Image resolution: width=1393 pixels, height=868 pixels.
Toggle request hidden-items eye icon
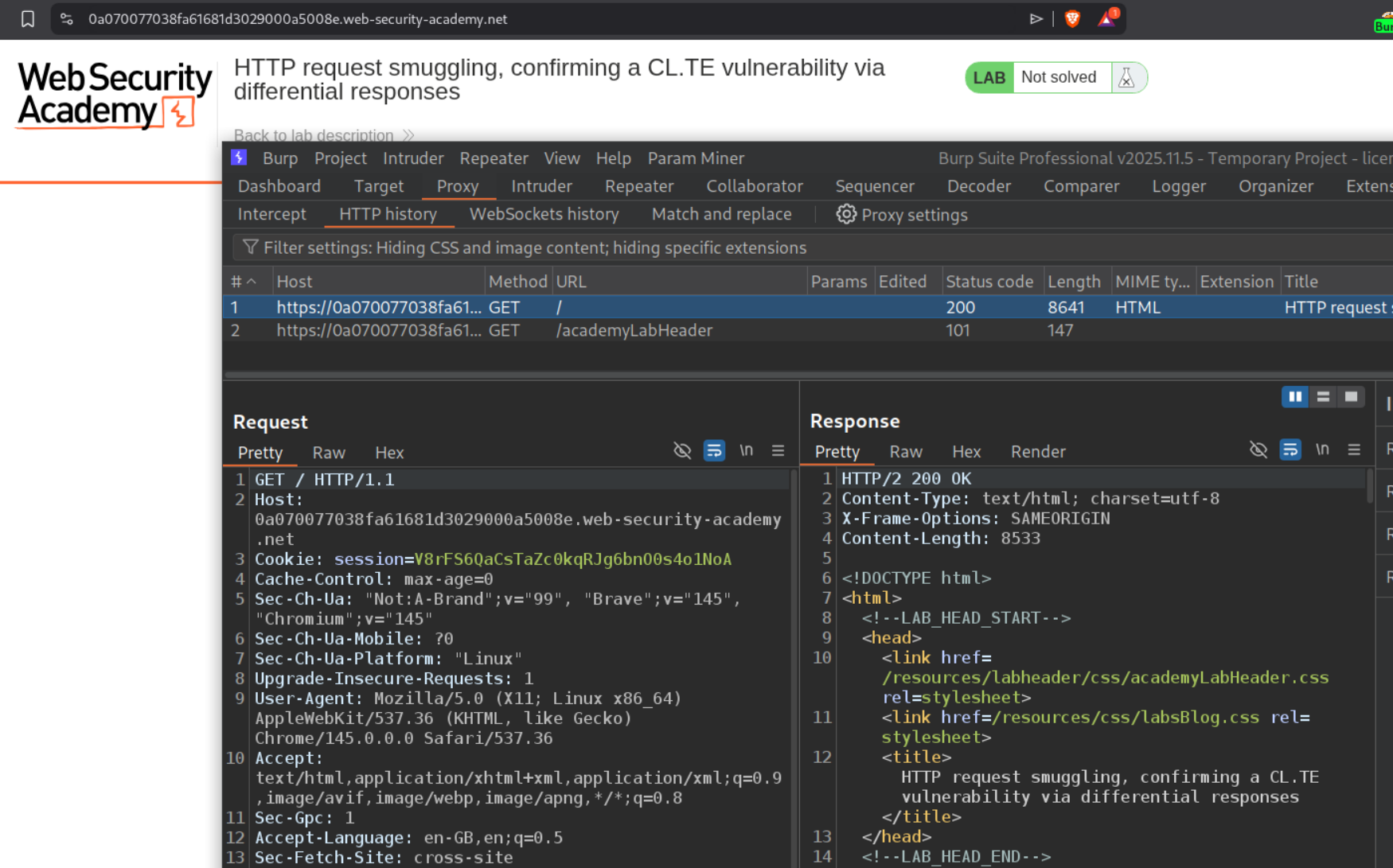click(682, 451)
